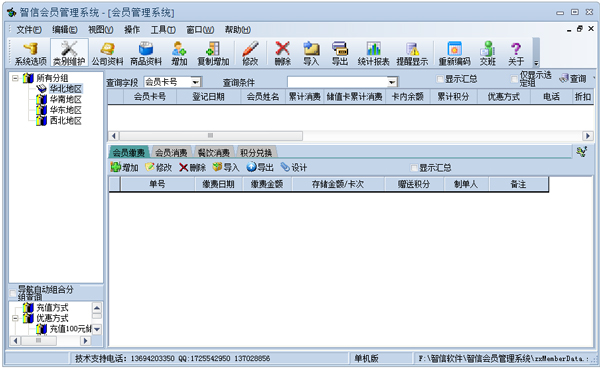This screenshot has width=600, height=368.
Task: Click 修改 in 会员缴费 sub-toolbar
Action: point(158,167)
